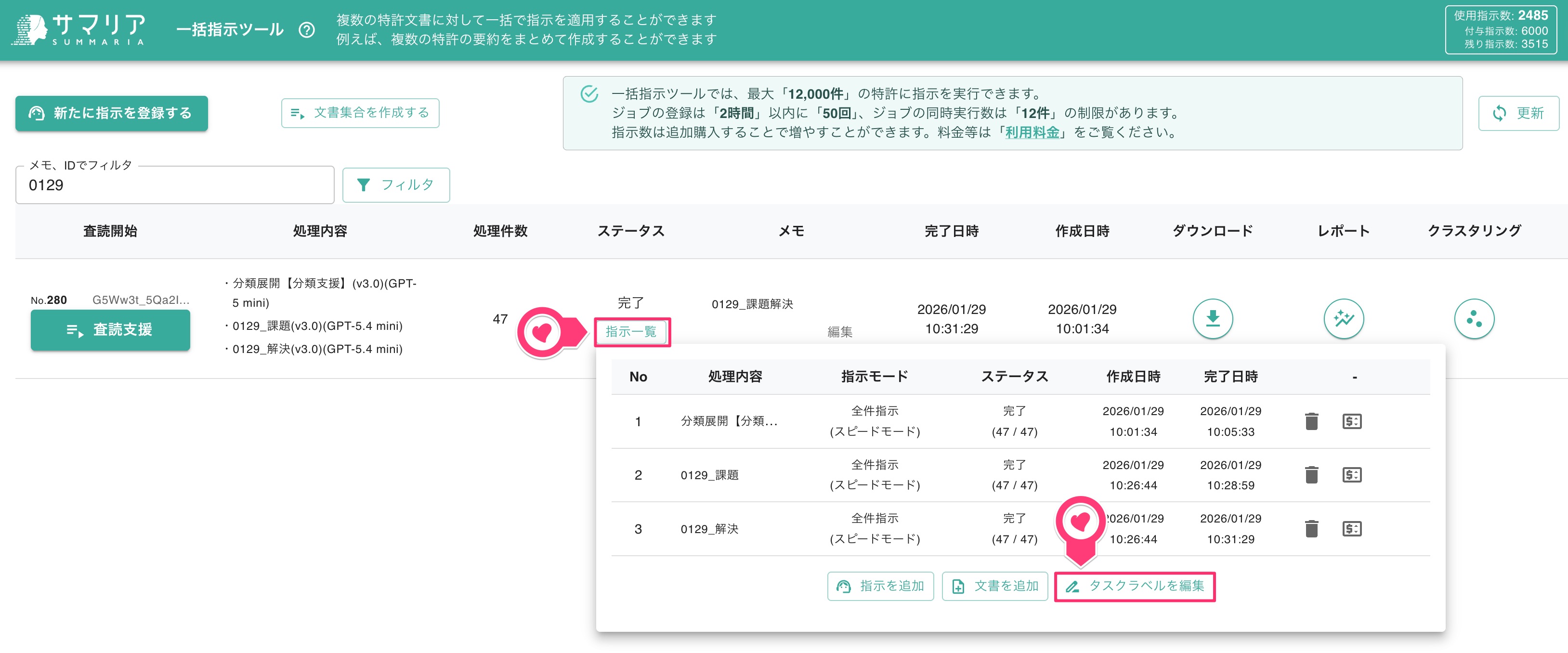Image resolution: width=1568 pixels, height=653 pixels.
Task: Open help icon next to 一括指示ツール
Action: click(307, 30)
